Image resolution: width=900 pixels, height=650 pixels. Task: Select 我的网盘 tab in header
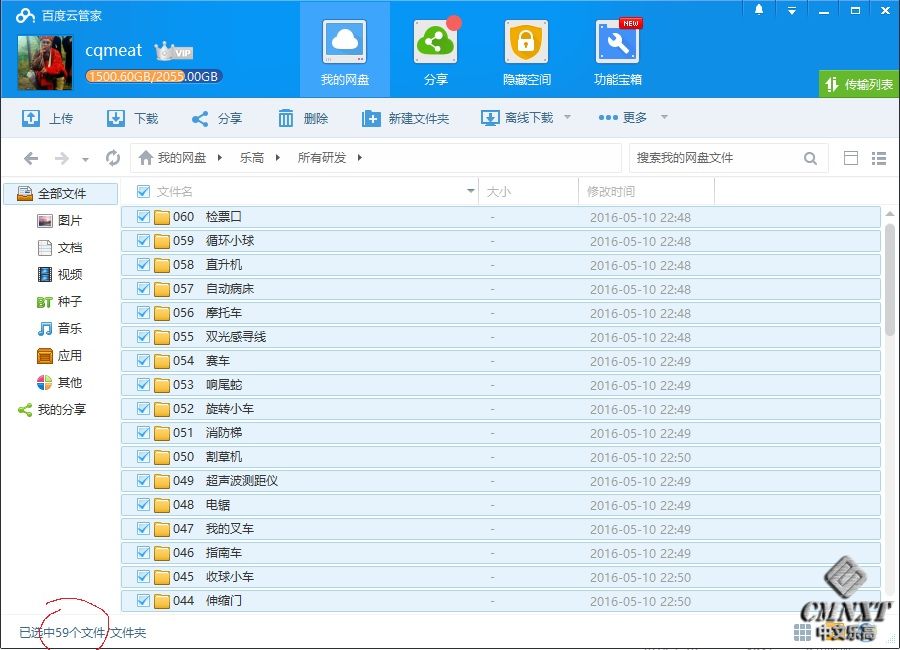344,48
